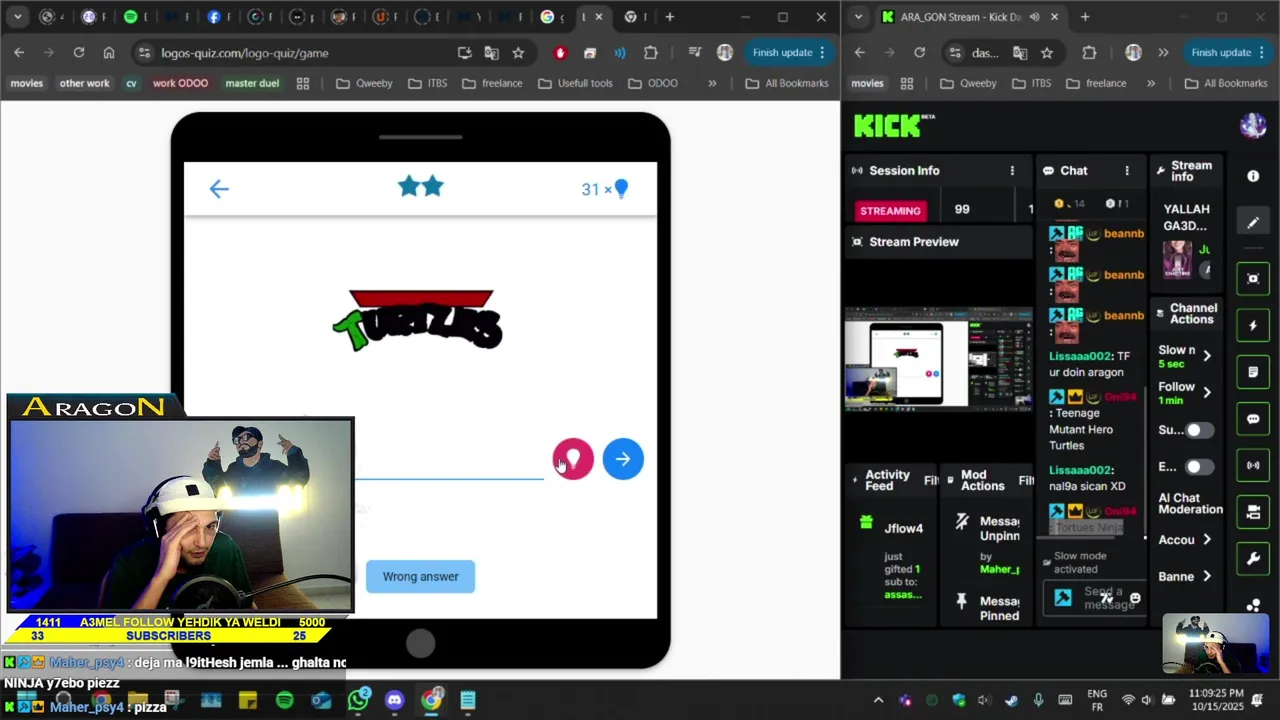Image resolution: width=1280 pixels, height=720 pixels.
Task: Open Session Info three-dot menu
Action: tap(1012, 171)
